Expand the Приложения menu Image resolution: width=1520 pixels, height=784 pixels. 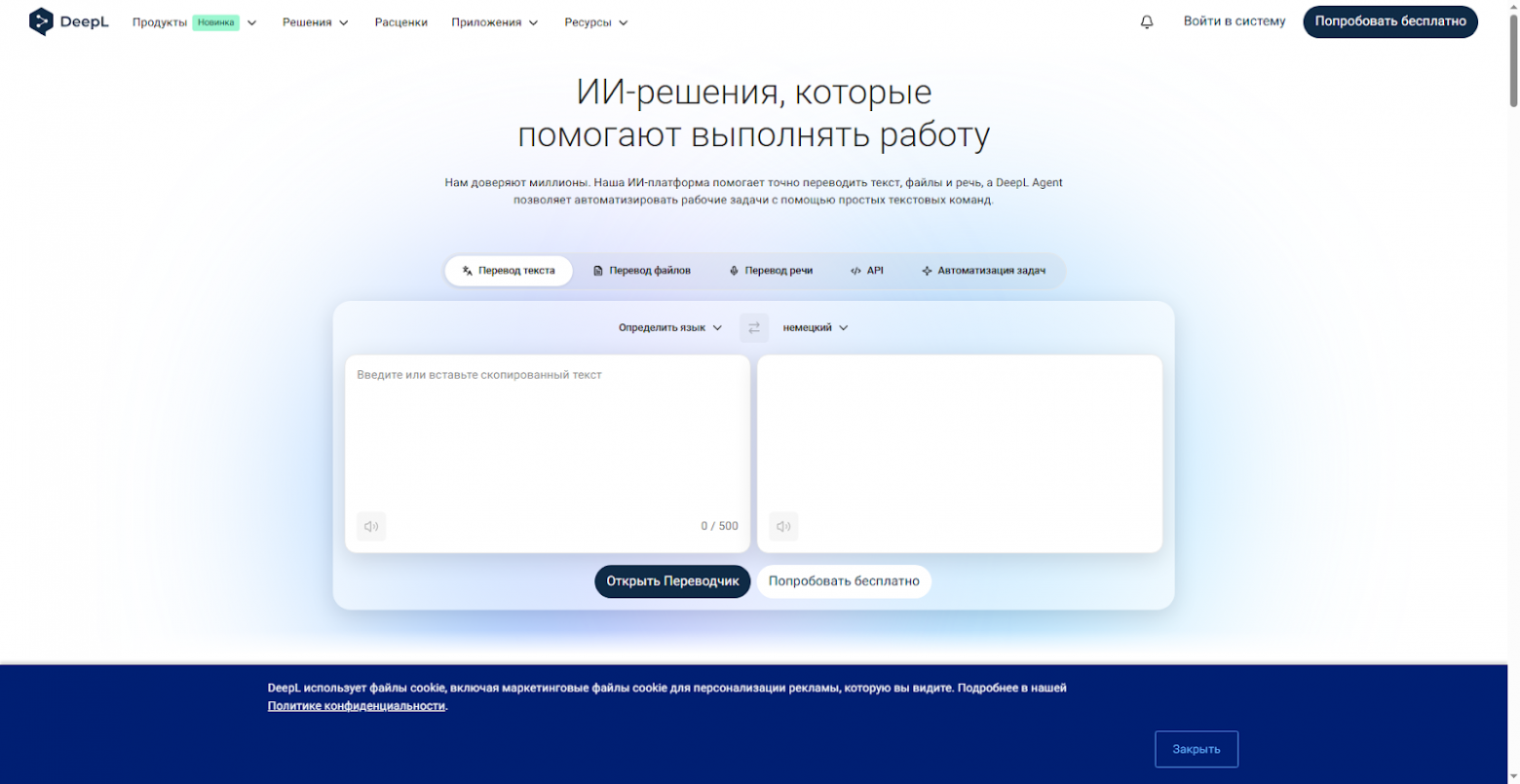494,21
